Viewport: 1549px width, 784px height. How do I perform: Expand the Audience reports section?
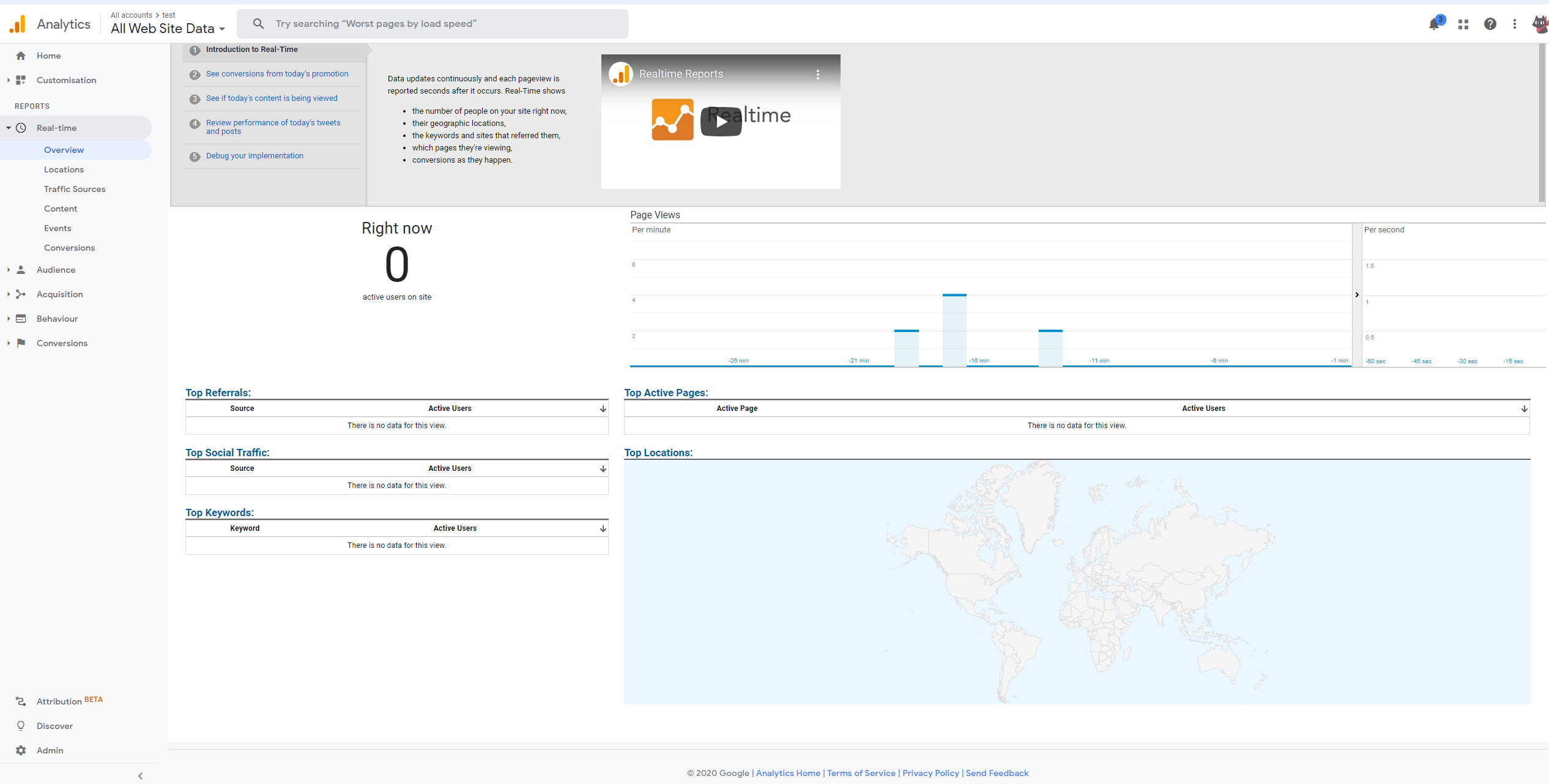56,270
